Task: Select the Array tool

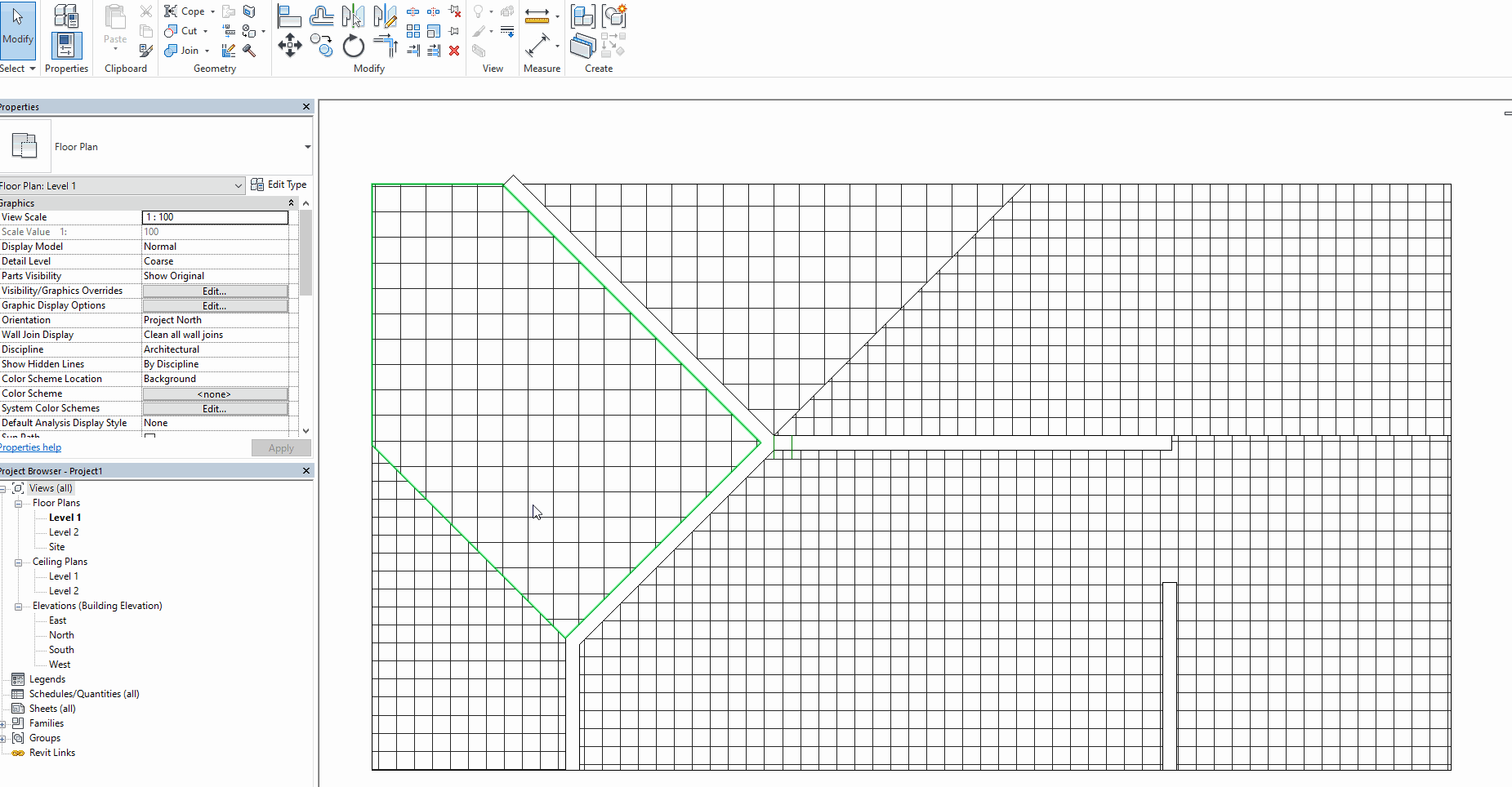Action: pyautogui.click(x=413, y=30)
